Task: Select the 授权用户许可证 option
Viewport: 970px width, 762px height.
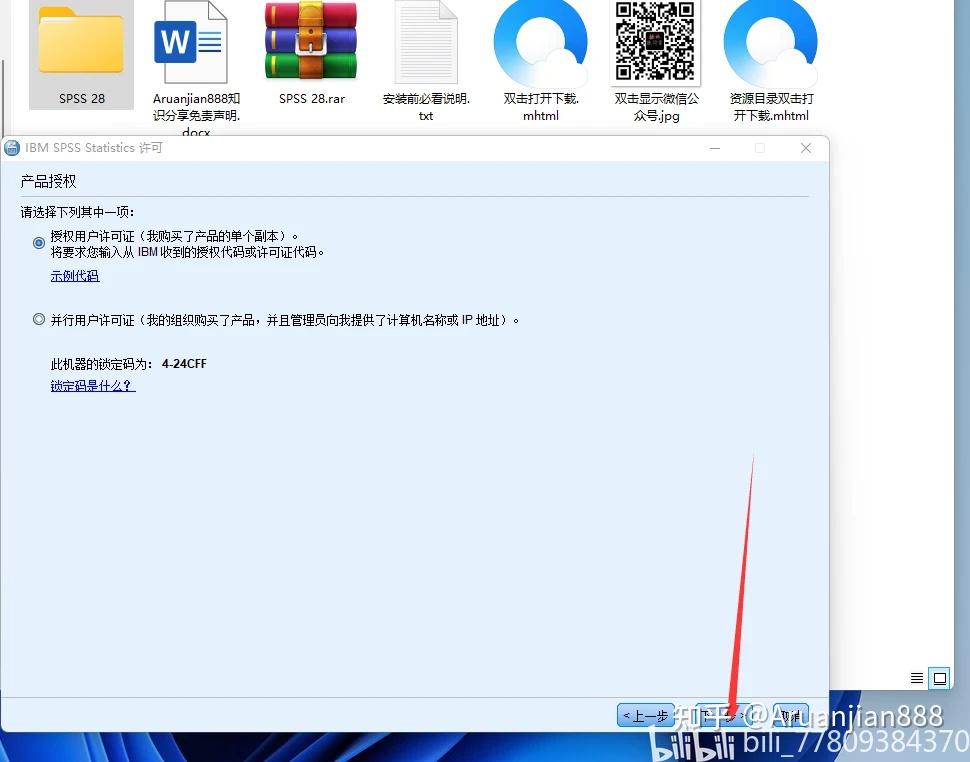Action: [x=38, y=243]
